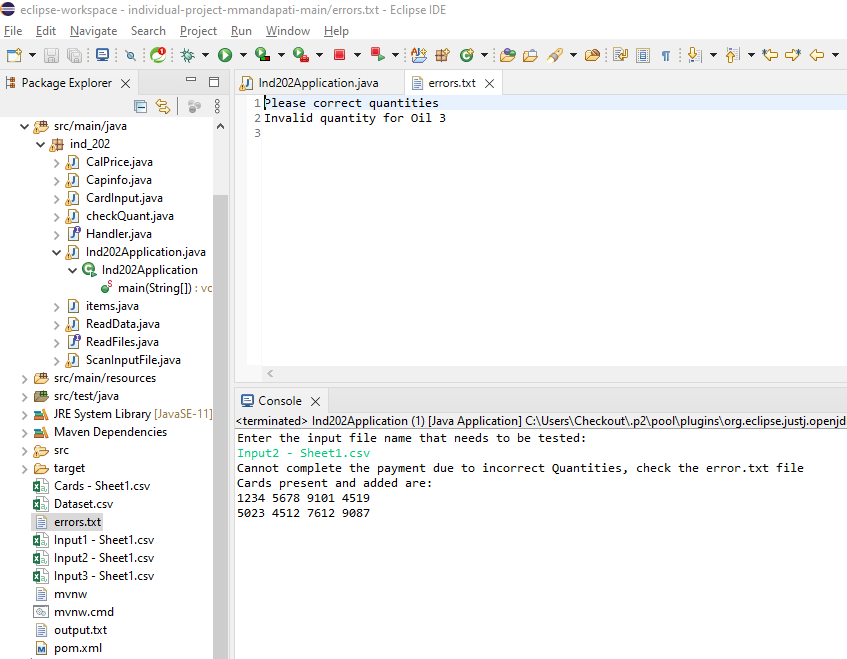This screenshot has width=847, height=659.
Task: Minimize the Package Explorer panel
Action: coord(191,79)
